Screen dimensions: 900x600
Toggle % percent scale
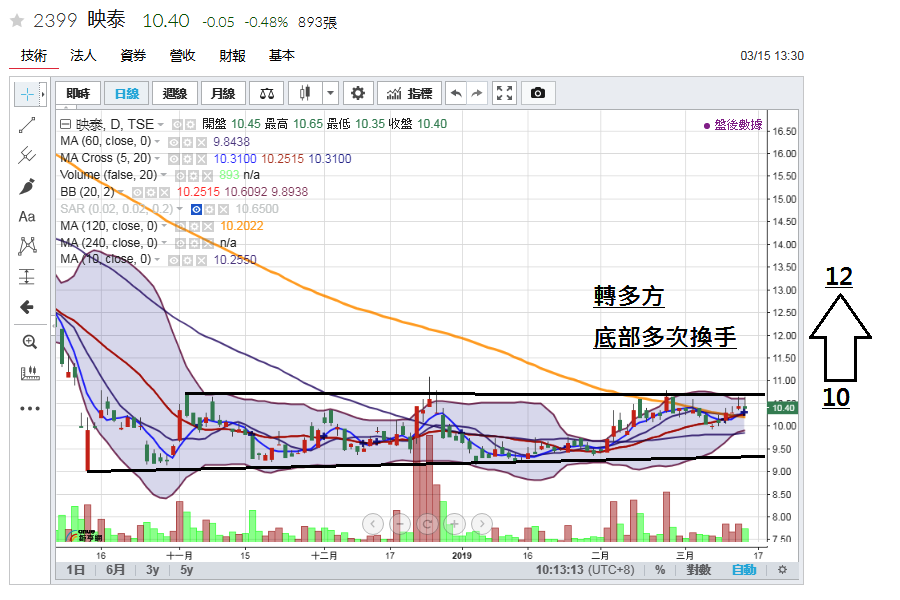tap(660, 570)
